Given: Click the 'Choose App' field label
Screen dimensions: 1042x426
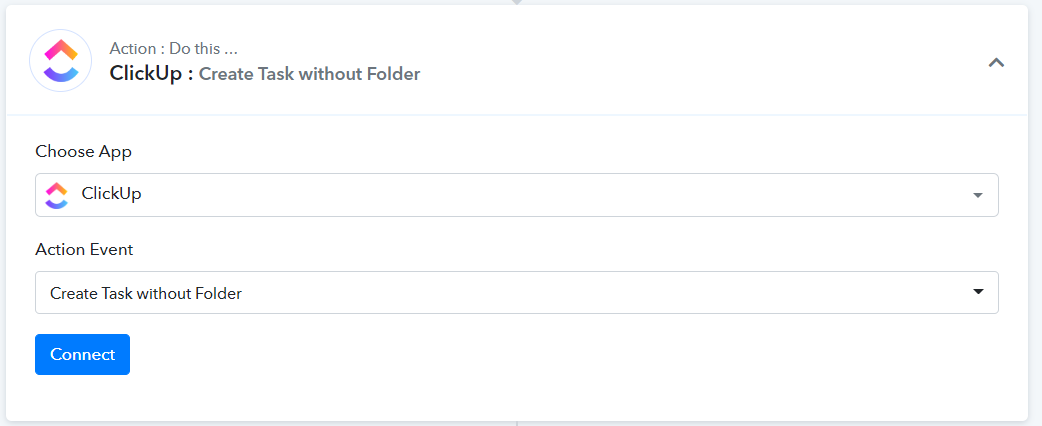Looking at the screenshot, I should click(x=83, y=152).
